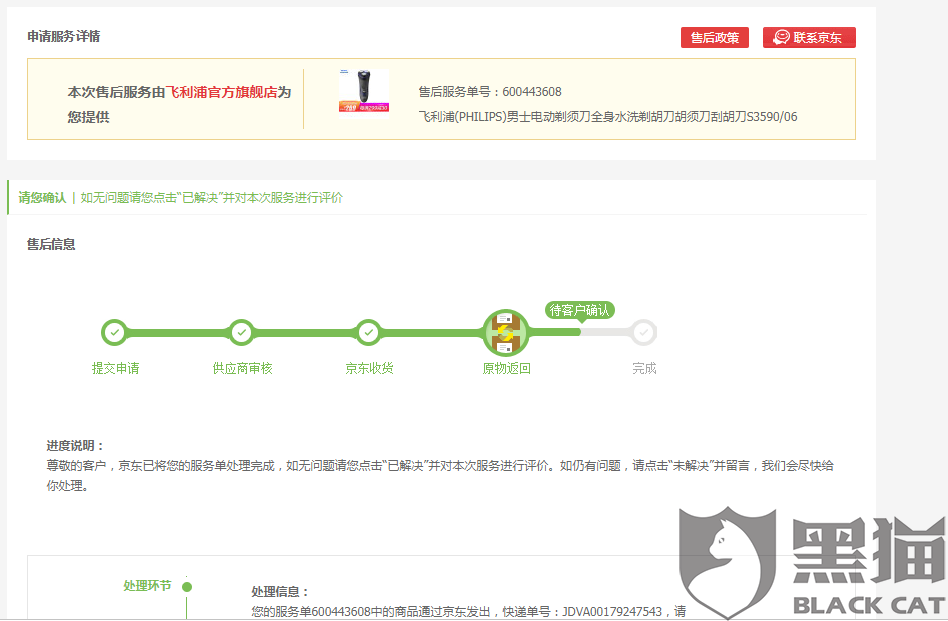Click the 联系京东 contact button
Image resolution: width=948 pixels, height=621 pixels.
pyautogui.click(x=809, y=37)
